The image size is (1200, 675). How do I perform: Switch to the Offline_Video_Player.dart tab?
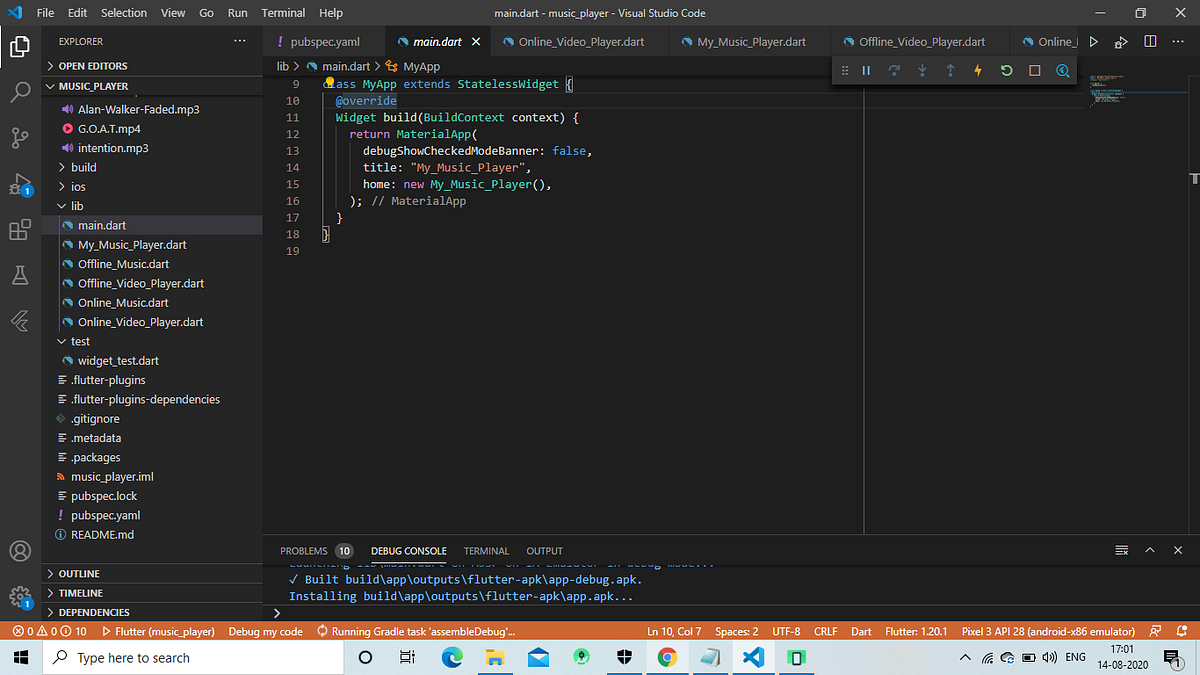tap(917, 41)
